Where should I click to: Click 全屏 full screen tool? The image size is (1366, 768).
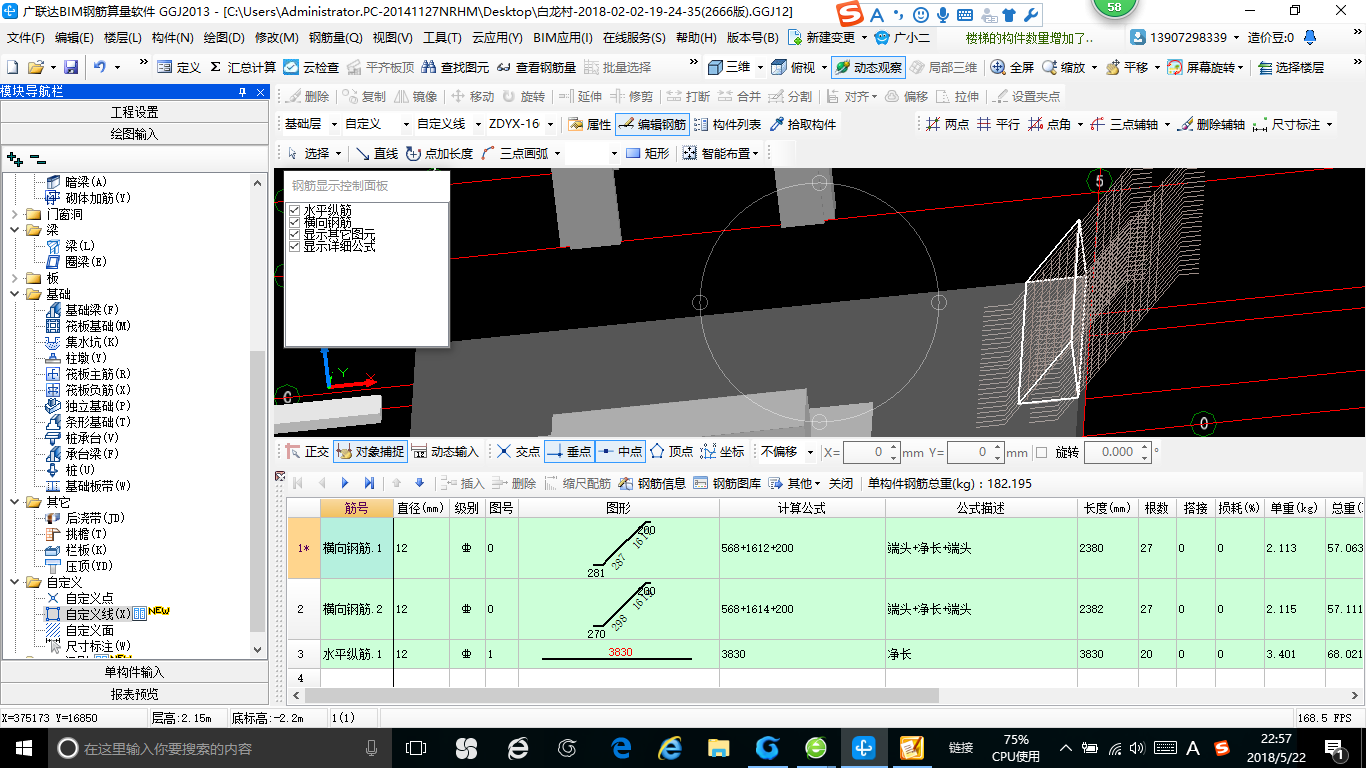(x=1012, y=67)
